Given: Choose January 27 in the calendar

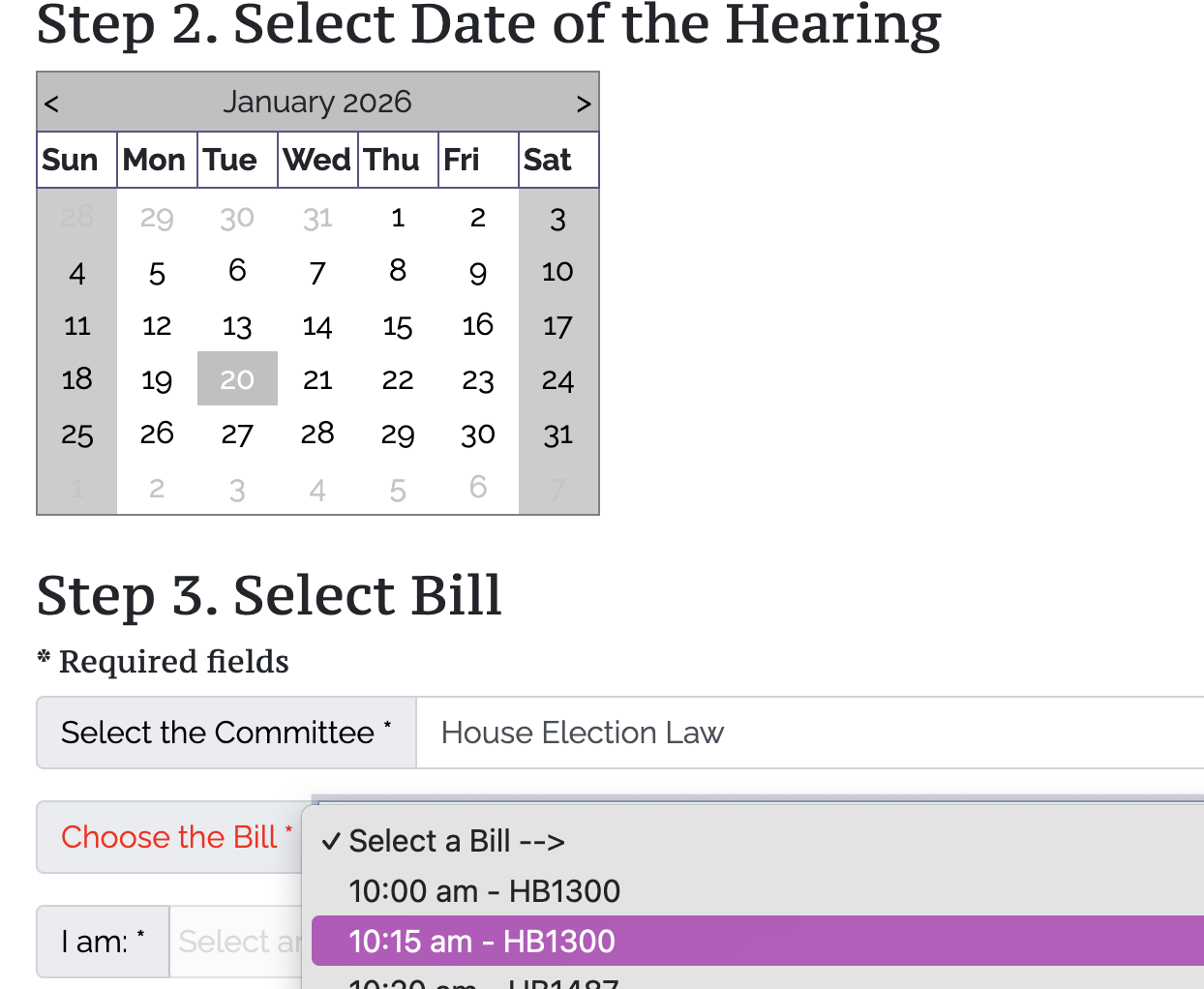Looking at the screenshot, I should click(x=237, y=434).
